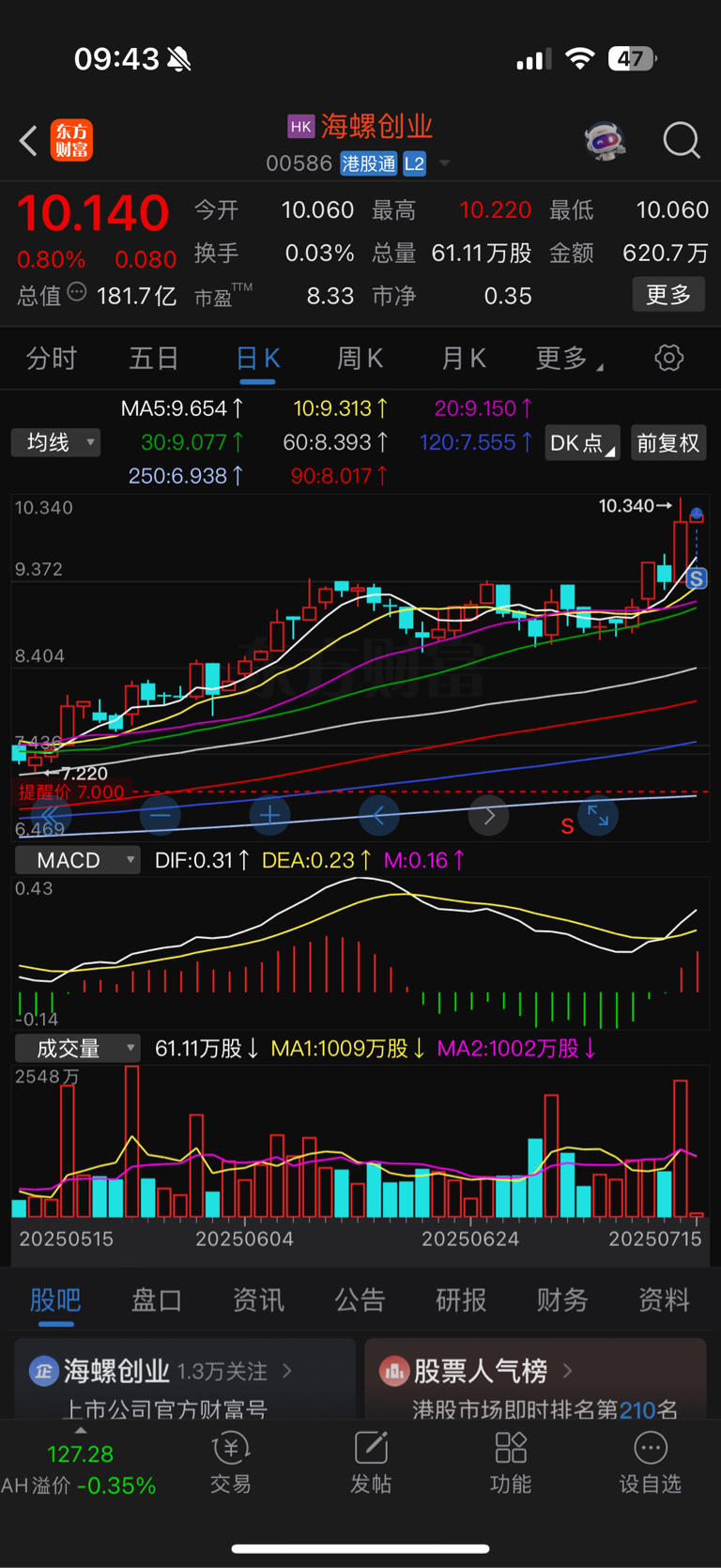The width and height of the screenshot is (721, 1568).
Task: Expand chart to fullscreen icon
Action: (598, 815)
